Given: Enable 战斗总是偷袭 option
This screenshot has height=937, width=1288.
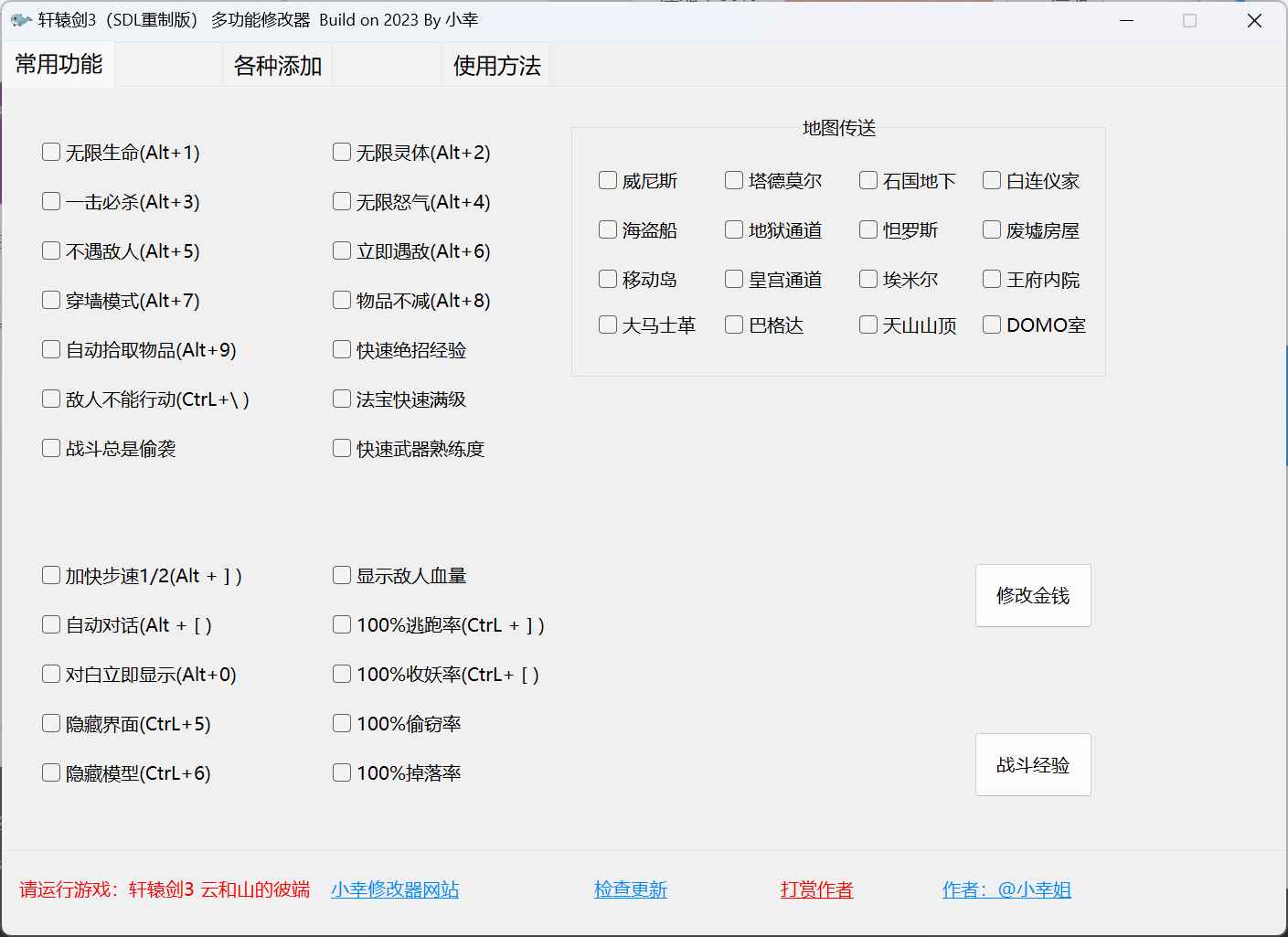Looking at the screenshot, I should coord(51,447).
